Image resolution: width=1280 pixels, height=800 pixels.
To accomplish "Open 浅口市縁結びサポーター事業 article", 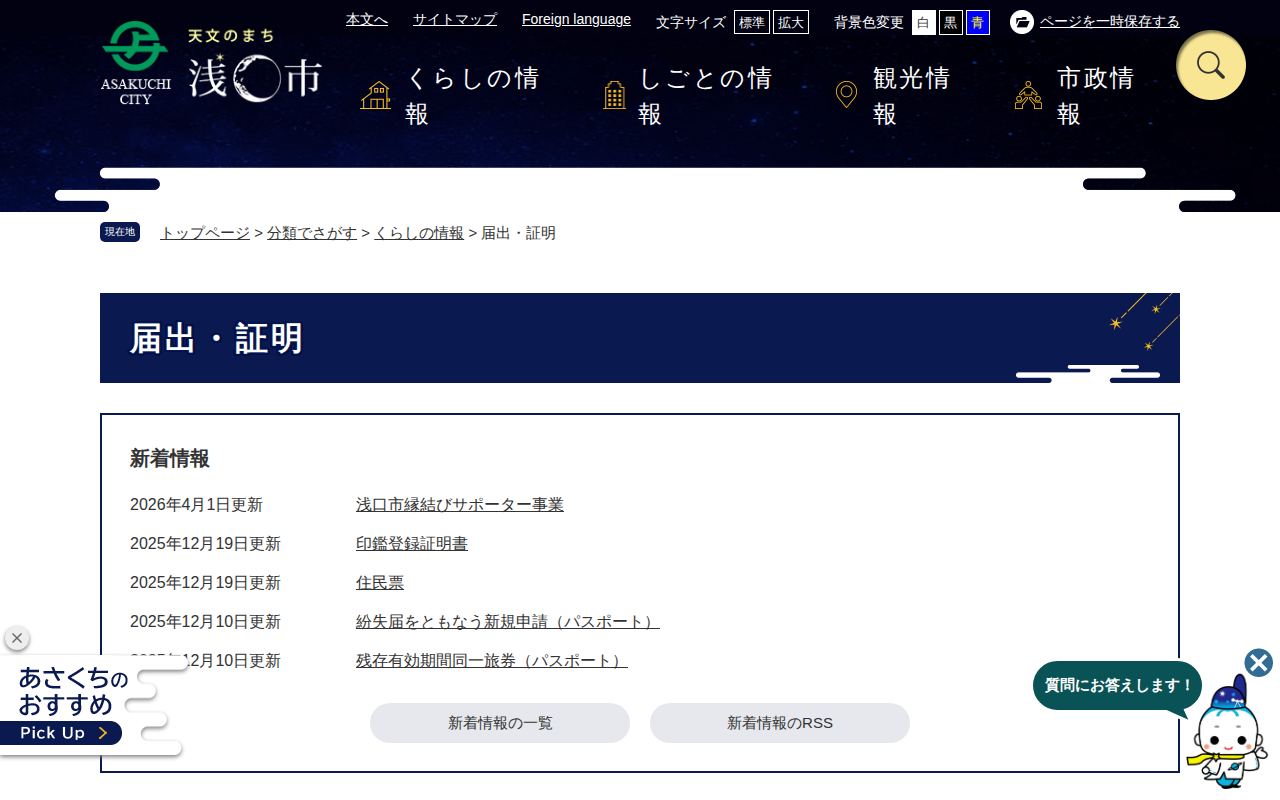I will (x=460, y=505).
